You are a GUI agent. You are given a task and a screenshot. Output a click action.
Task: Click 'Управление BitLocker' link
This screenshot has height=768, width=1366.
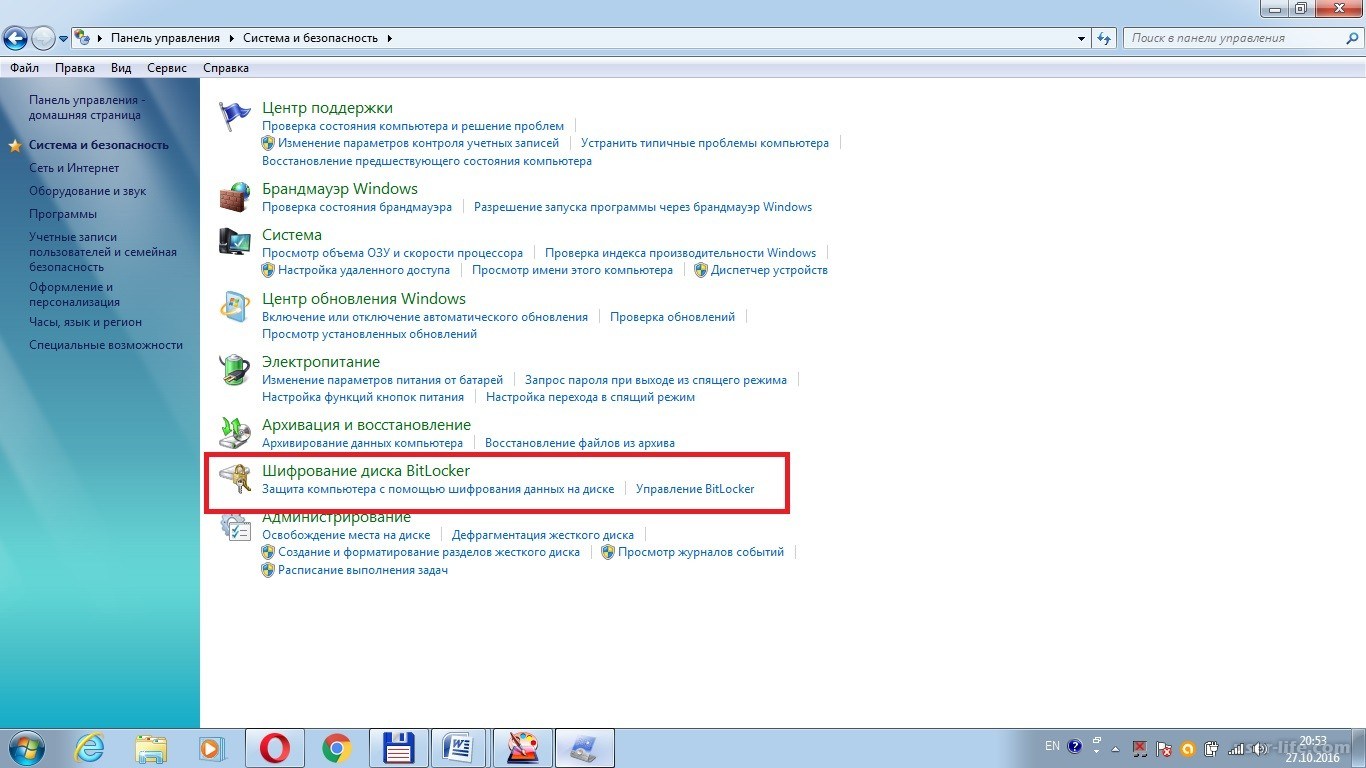coord(695,489)
